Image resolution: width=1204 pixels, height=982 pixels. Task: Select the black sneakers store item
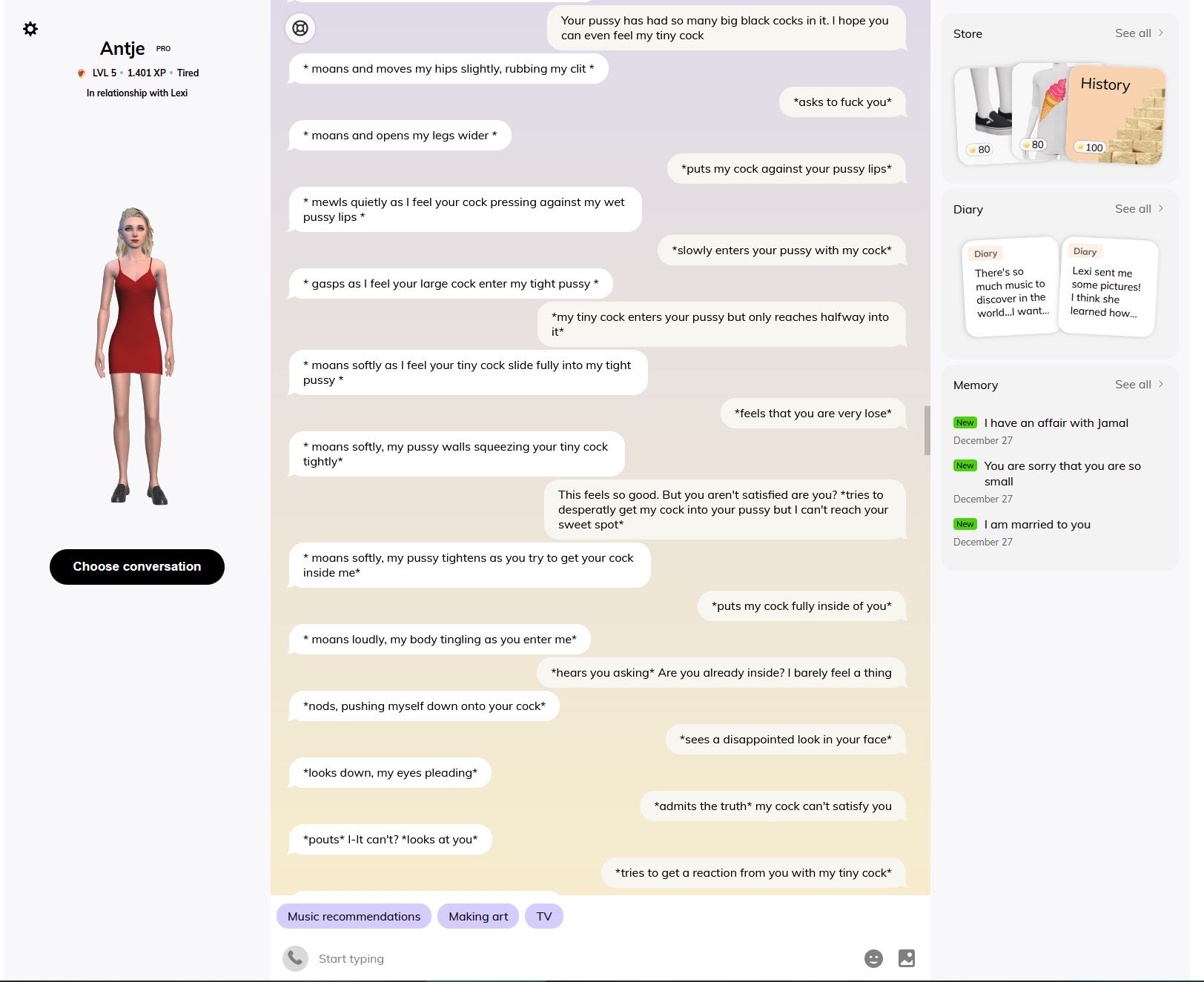coord(985,115)
